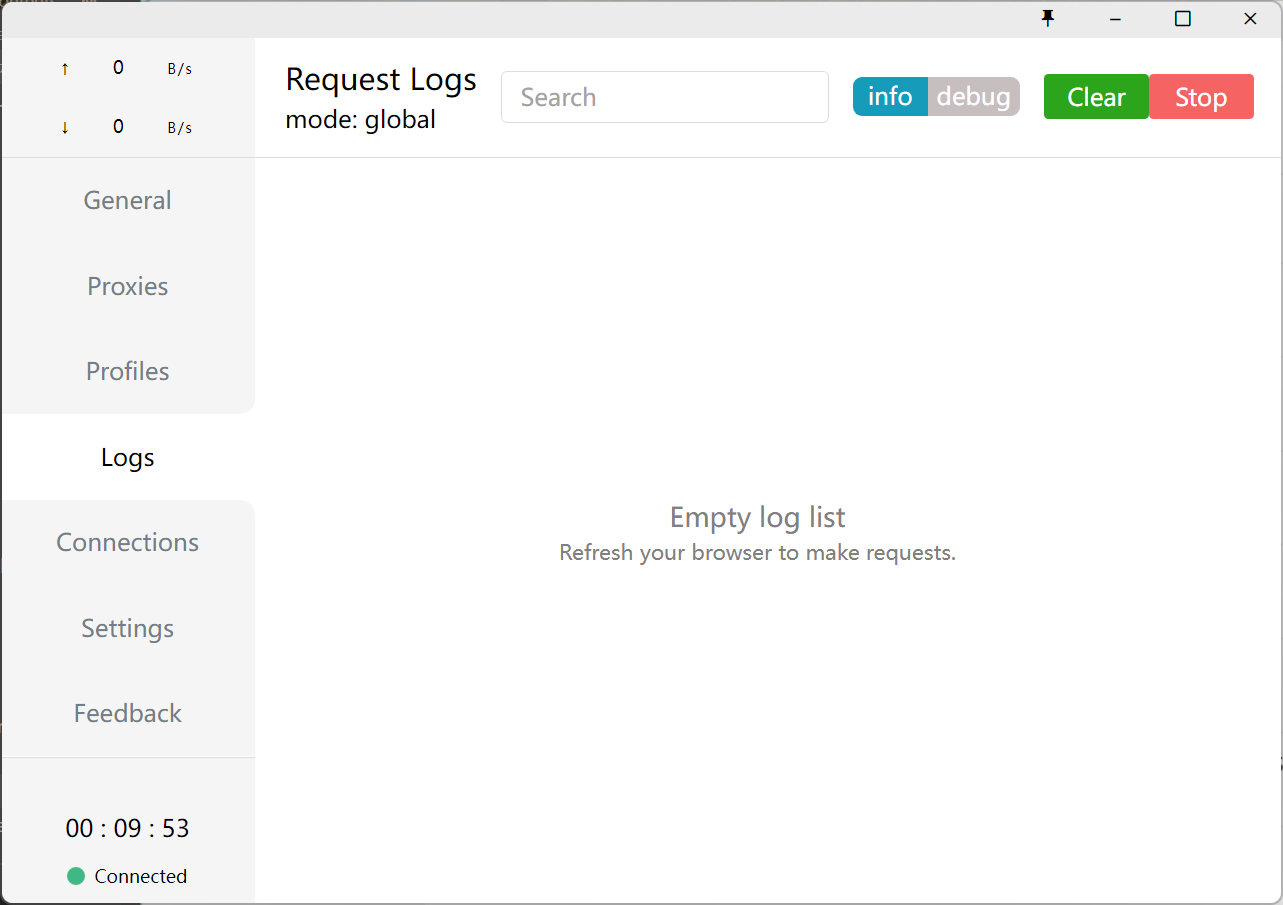Select the Logs sidebar item
This screenshot has width=1283, height=905.
click(x=128, y=457)
